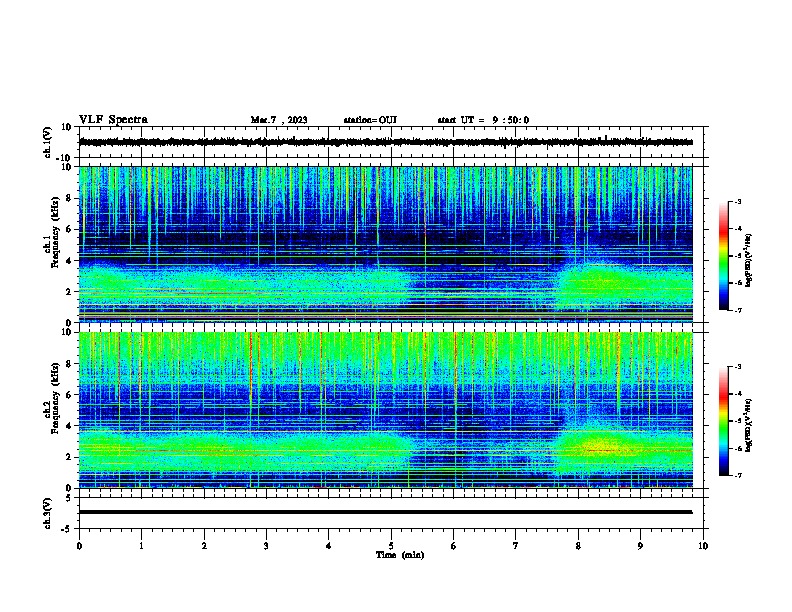The width and height of the screenshot is (792, 612).
Task: Click the date 'Mar.7 , 2023'
Action: [x=279, y=120]
